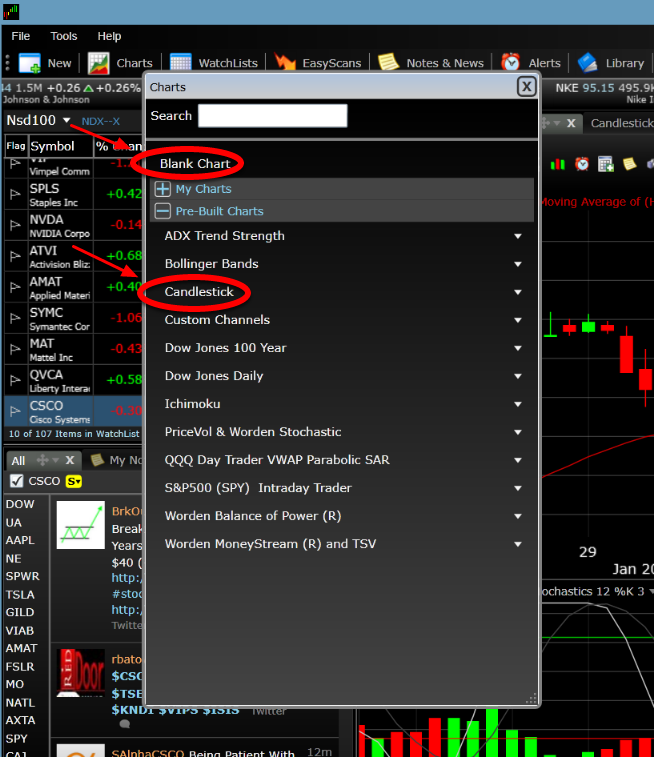Click the calculator-plus icon above the chart
654x757 pixels.
pyautogui.click(x=605, y=164)
